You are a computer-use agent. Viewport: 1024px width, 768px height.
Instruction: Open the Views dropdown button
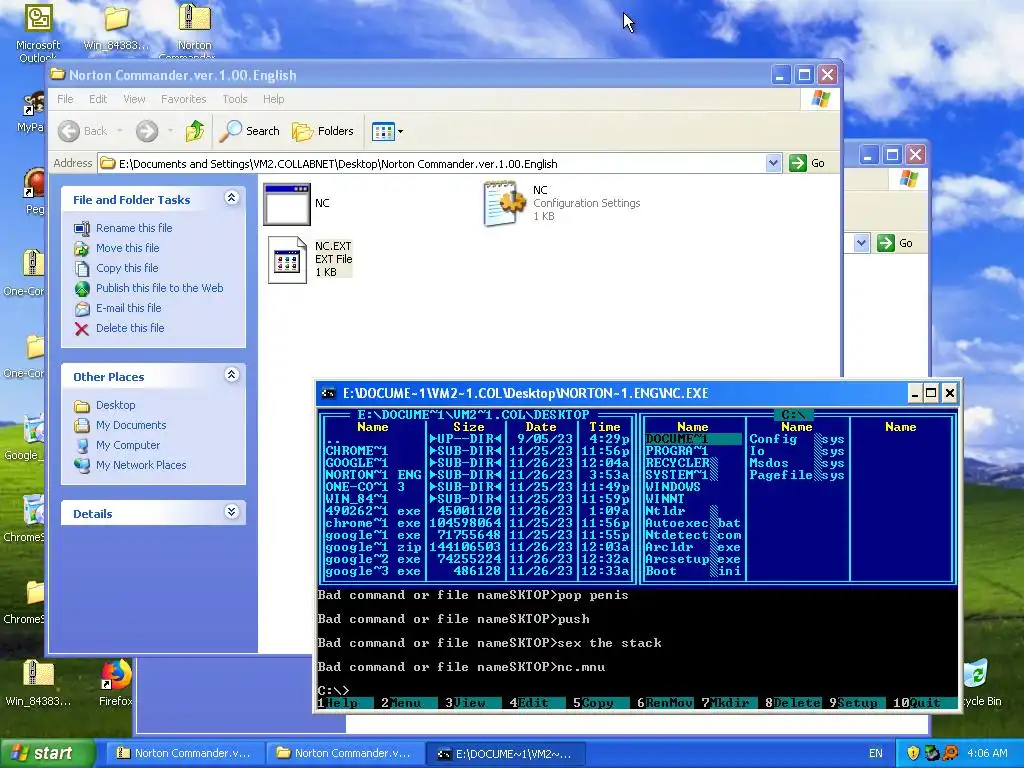(387, 131)
